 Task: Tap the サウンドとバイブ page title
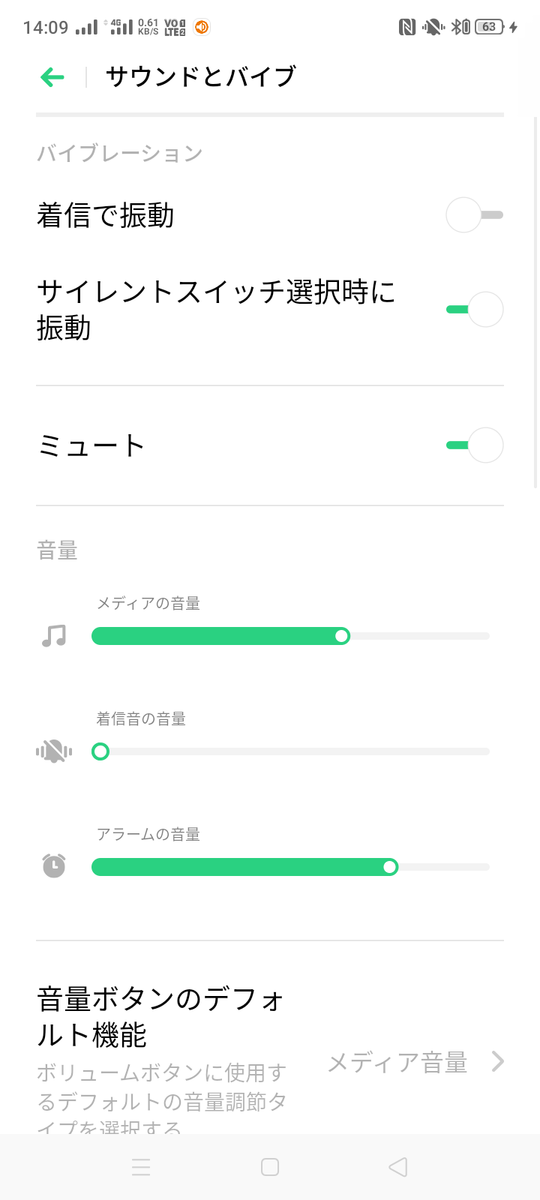(201, 77)
